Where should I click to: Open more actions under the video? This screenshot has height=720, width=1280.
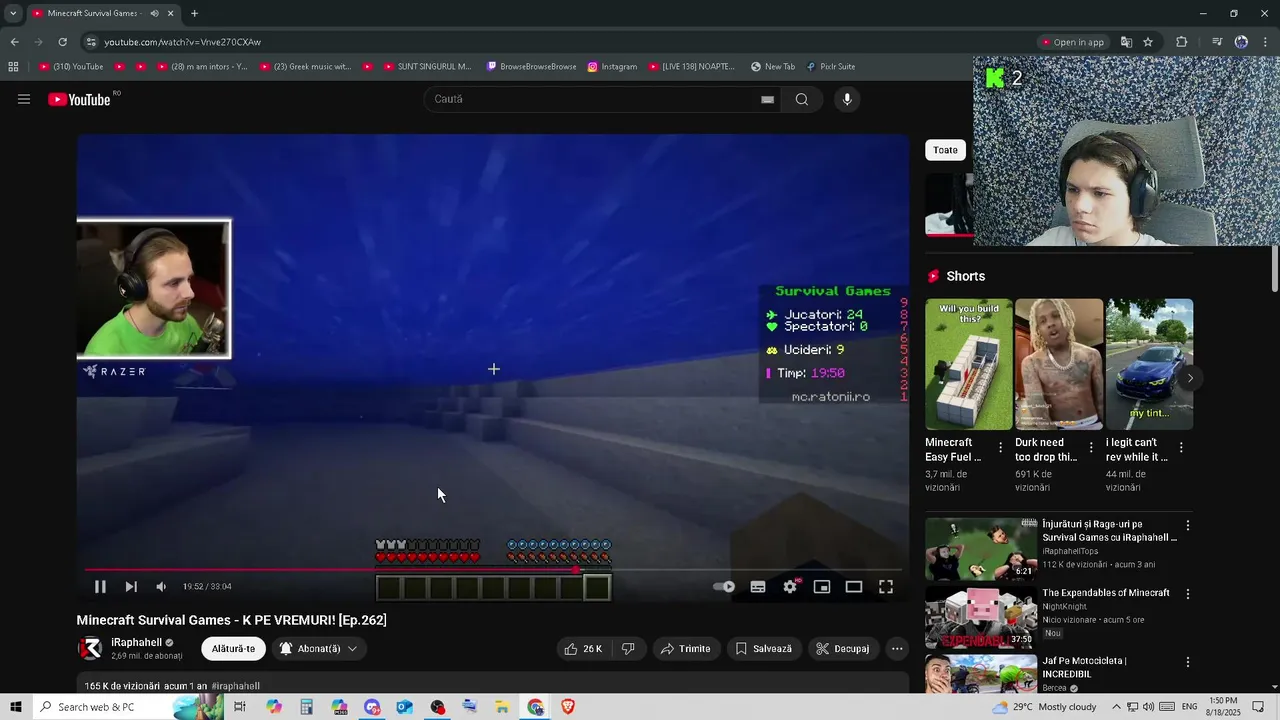tap(897, 649)
